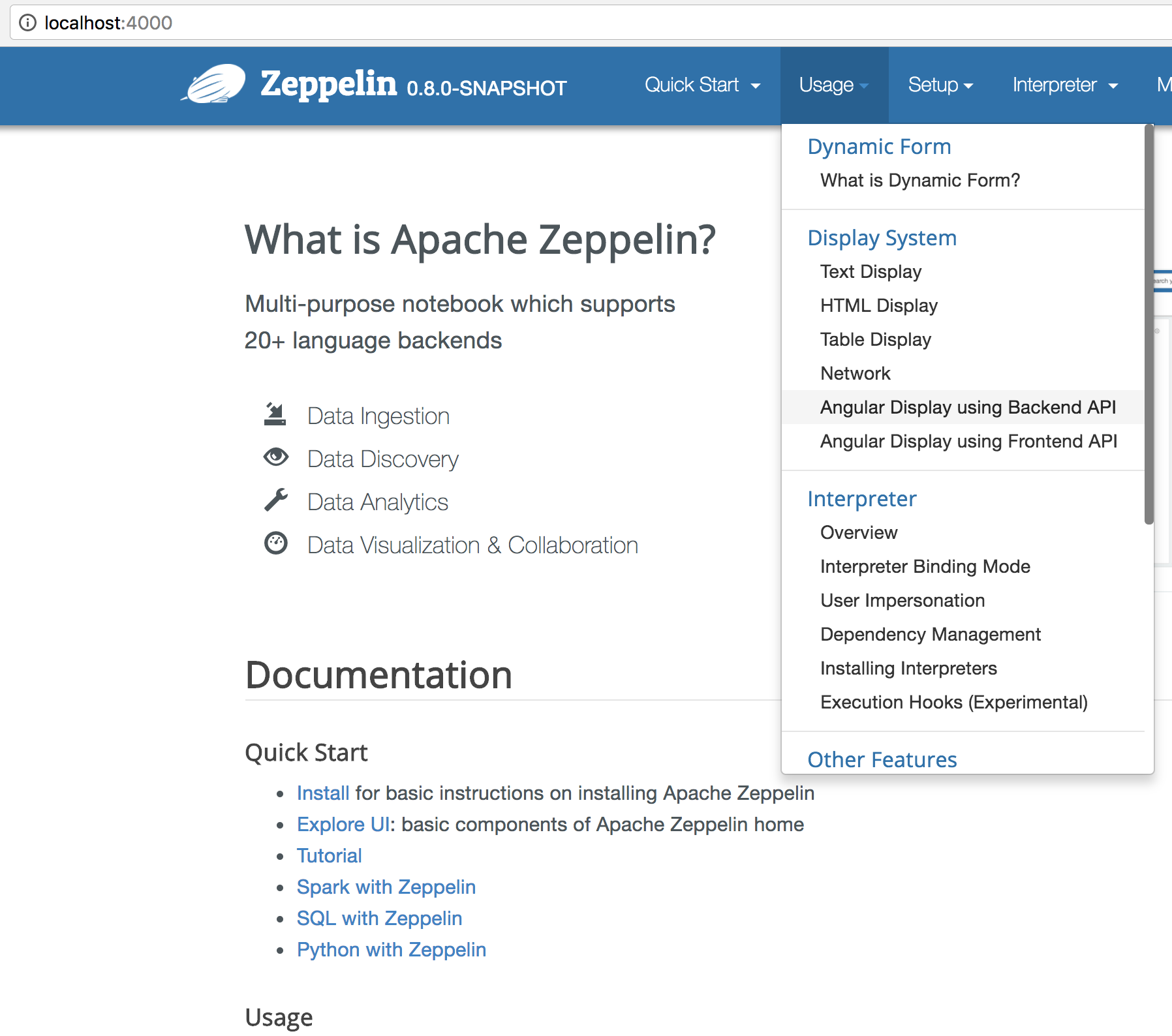
Task: Click the Zeppelin brand title
Action: pos(328,84)
